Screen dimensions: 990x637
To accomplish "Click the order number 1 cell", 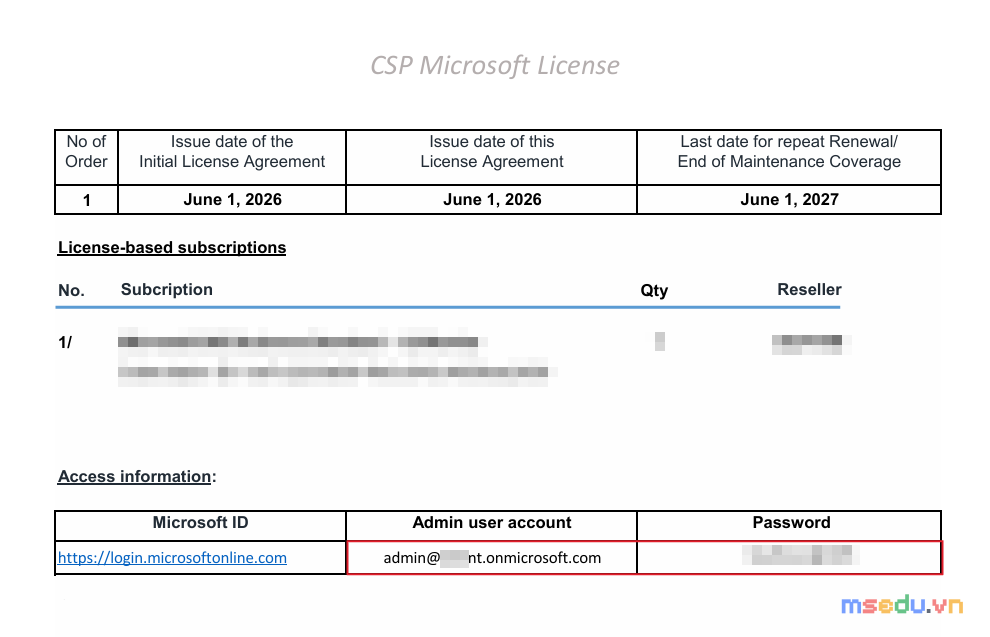I will (86, 200).
